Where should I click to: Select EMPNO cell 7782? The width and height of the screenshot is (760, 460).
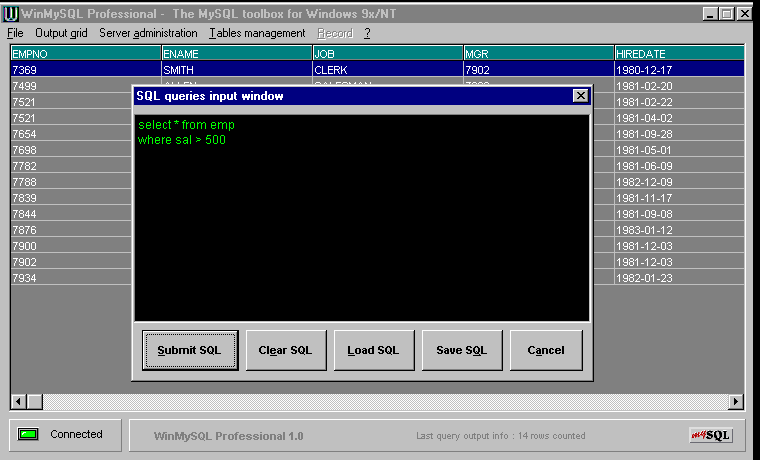(71, 166)
